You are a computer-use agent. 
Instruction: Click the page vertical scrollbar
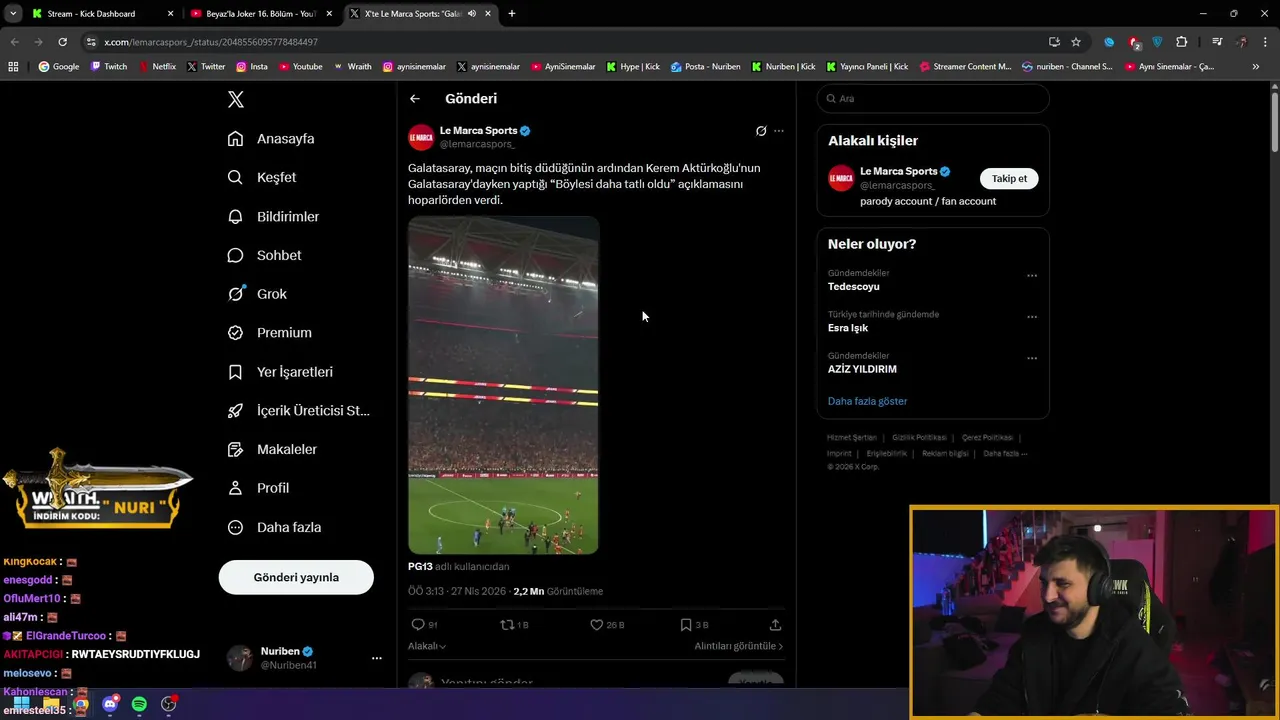(1274, 123)
